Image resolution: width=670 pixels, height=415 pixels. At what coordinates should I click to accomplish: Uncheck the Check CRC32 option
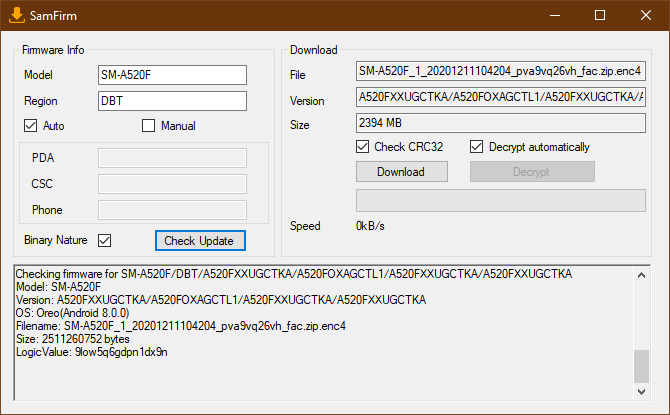click(x=362, y=147)
